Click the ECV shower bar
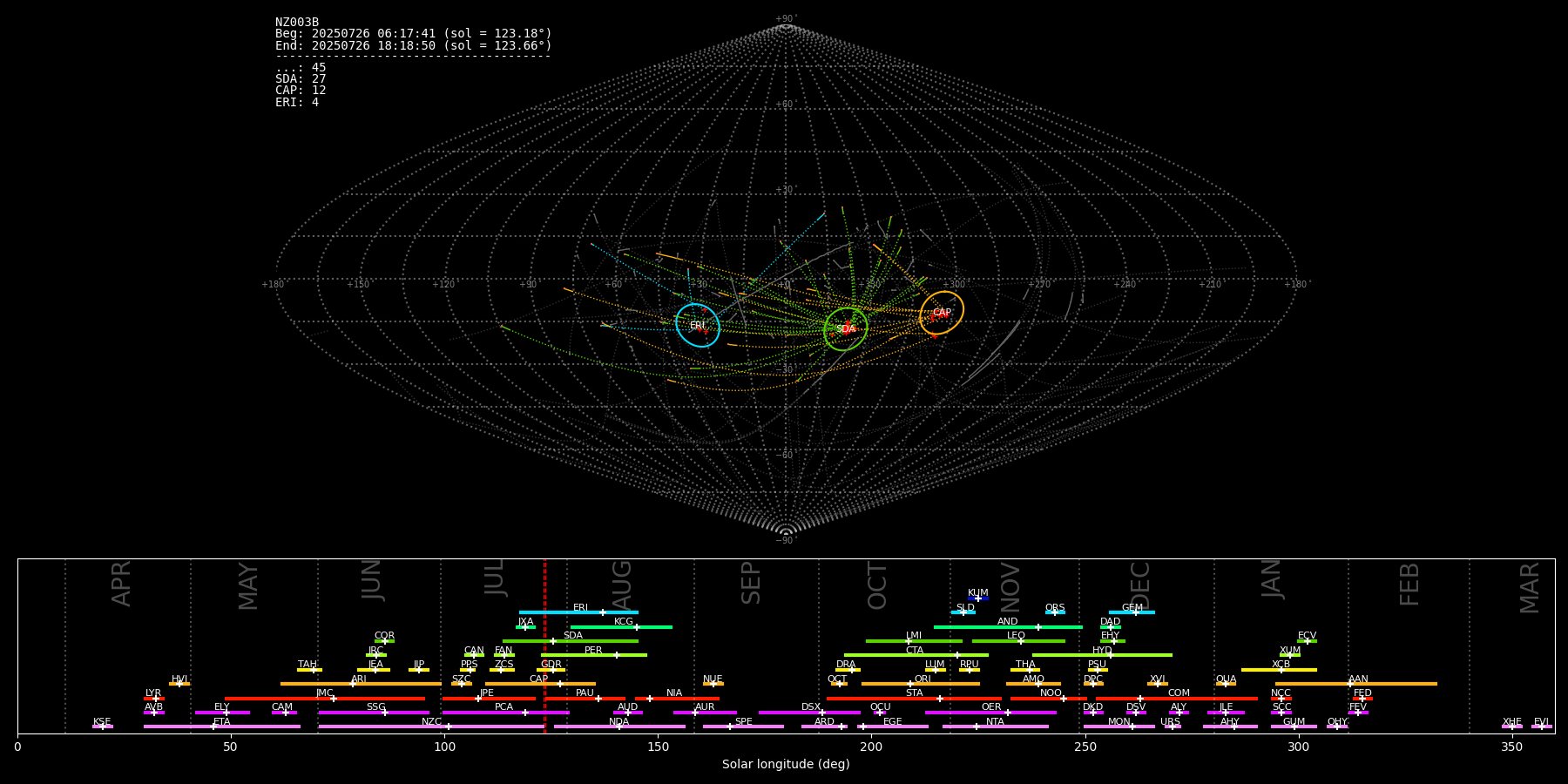1568x784 pixels. click(1307, 641)
